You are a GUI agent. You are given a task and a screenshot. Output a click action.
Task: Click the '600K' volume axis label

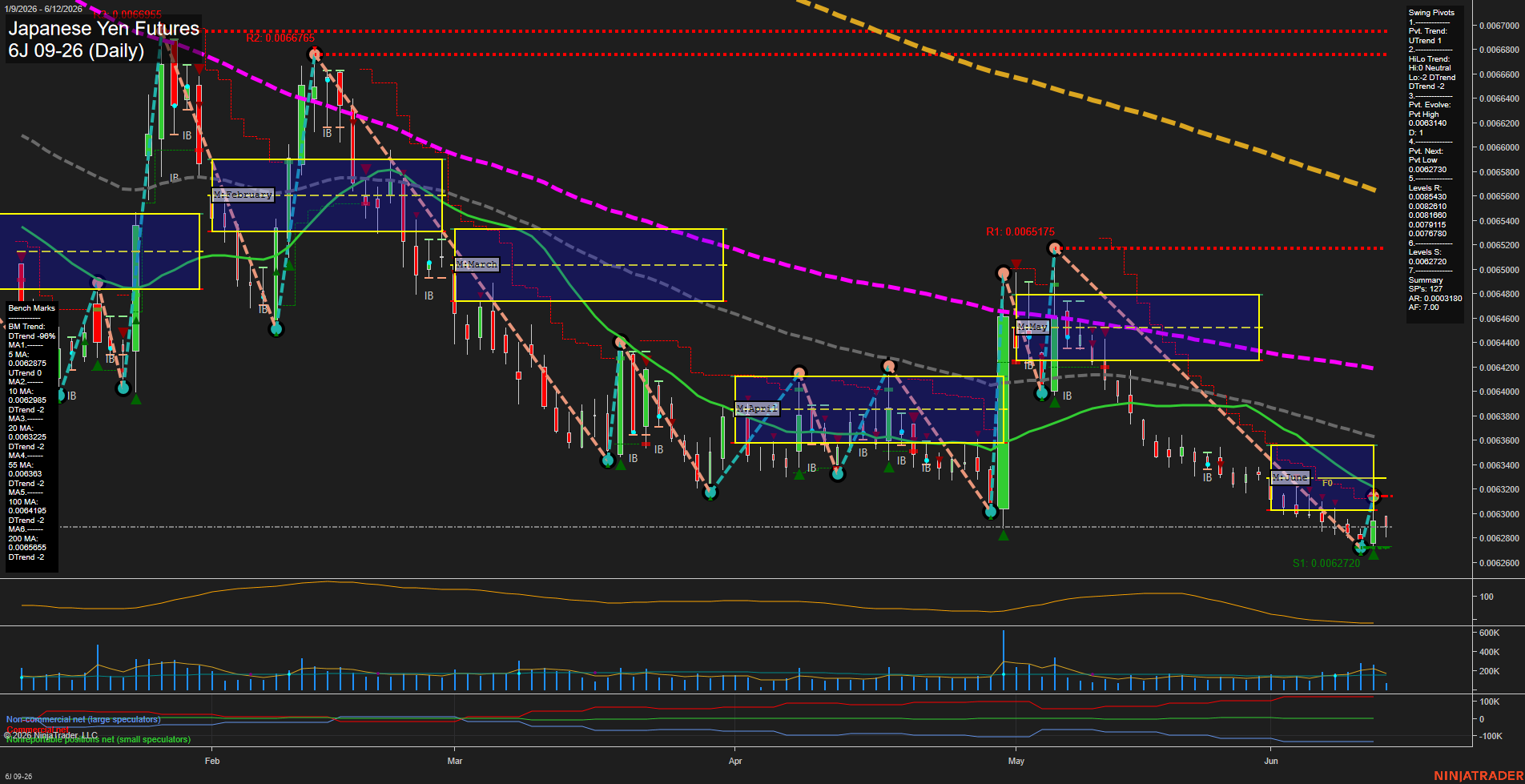tap(1489, 633)
